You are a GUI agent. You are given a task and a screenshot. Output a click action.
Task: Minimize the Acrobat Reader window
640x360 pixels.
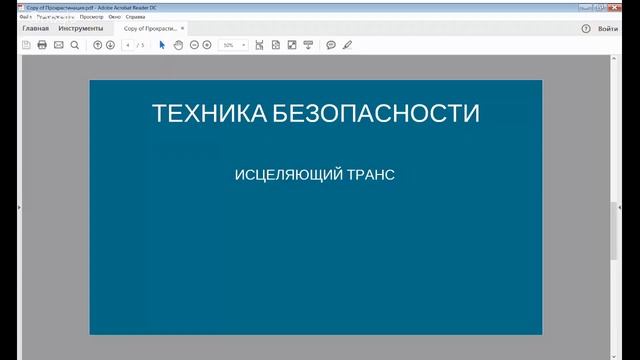[585, 7]
